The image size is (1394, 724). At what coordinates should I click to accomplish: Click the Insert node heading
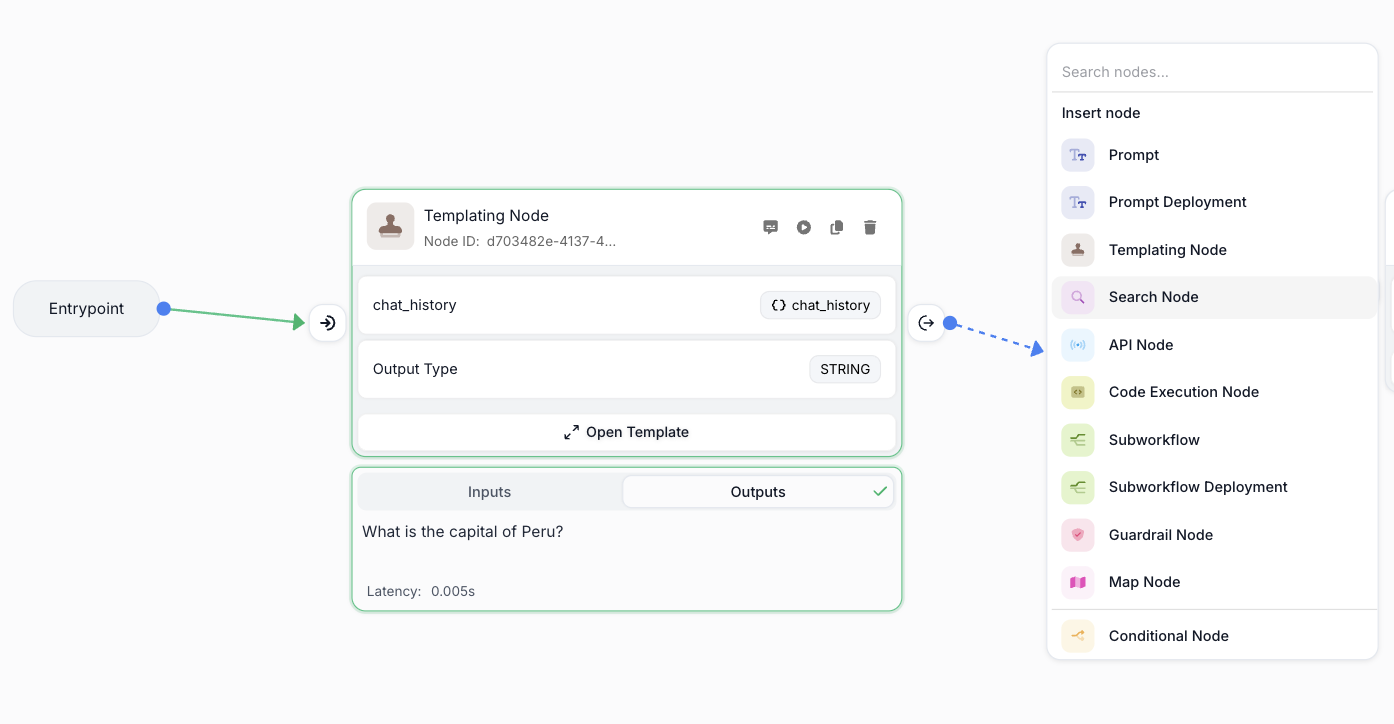[1101, 113]
